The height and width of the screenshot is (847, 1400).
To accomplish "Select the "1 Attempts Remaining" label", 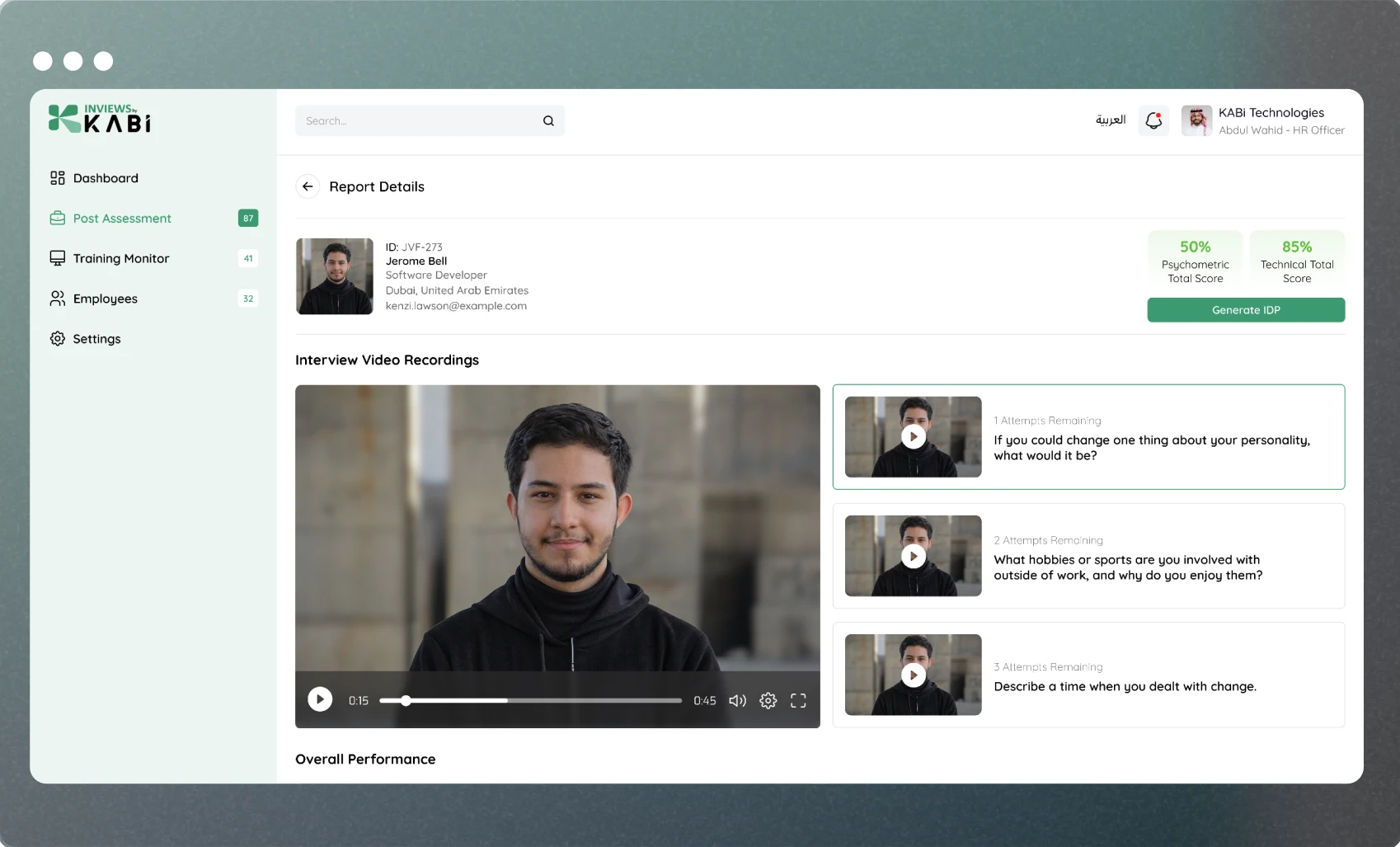I will [x=1047, y=421].
